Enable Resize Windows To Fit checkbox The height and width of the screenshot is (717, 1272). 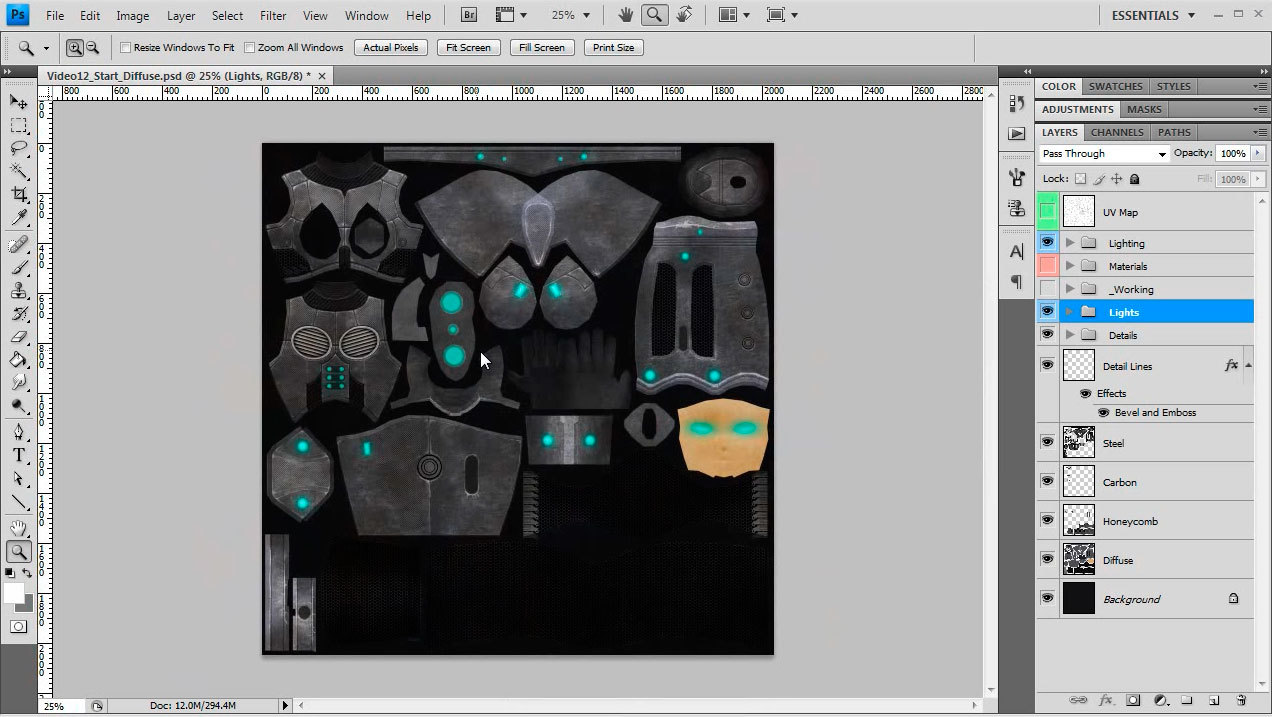tap(126, 48)
